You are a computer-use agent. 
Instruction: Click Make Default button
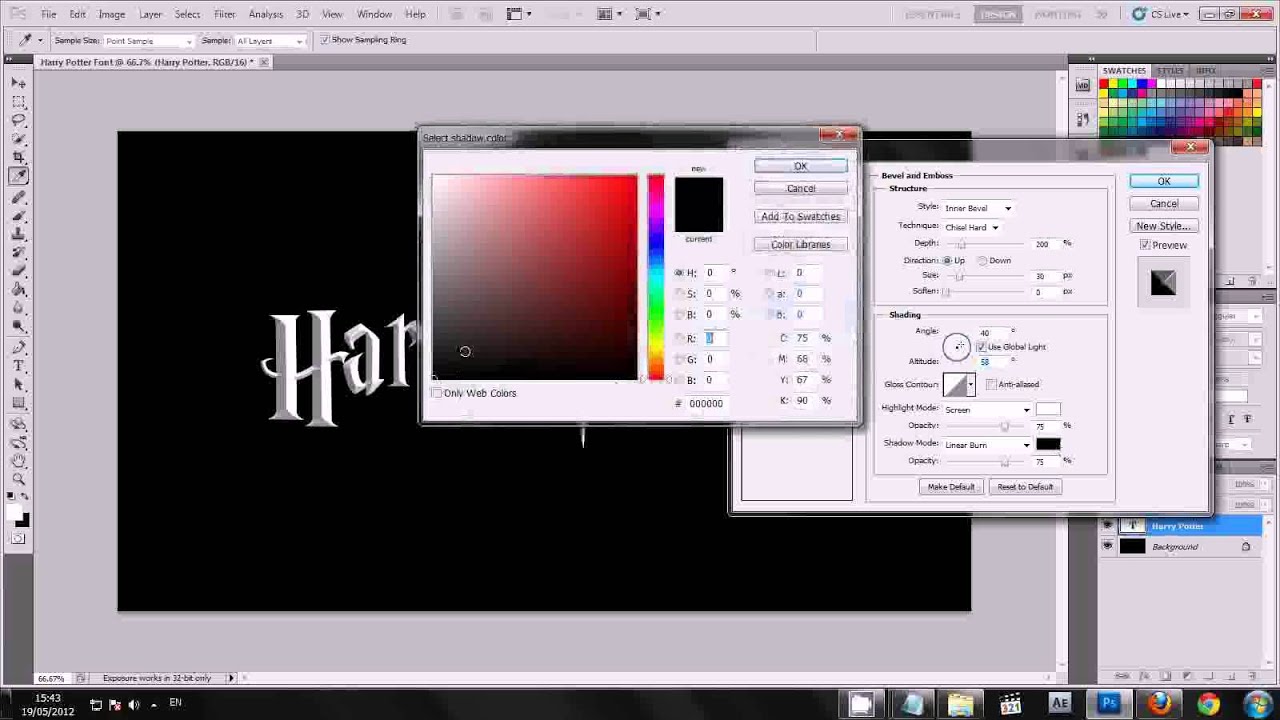pyautogui.click(x=950, y=487)
